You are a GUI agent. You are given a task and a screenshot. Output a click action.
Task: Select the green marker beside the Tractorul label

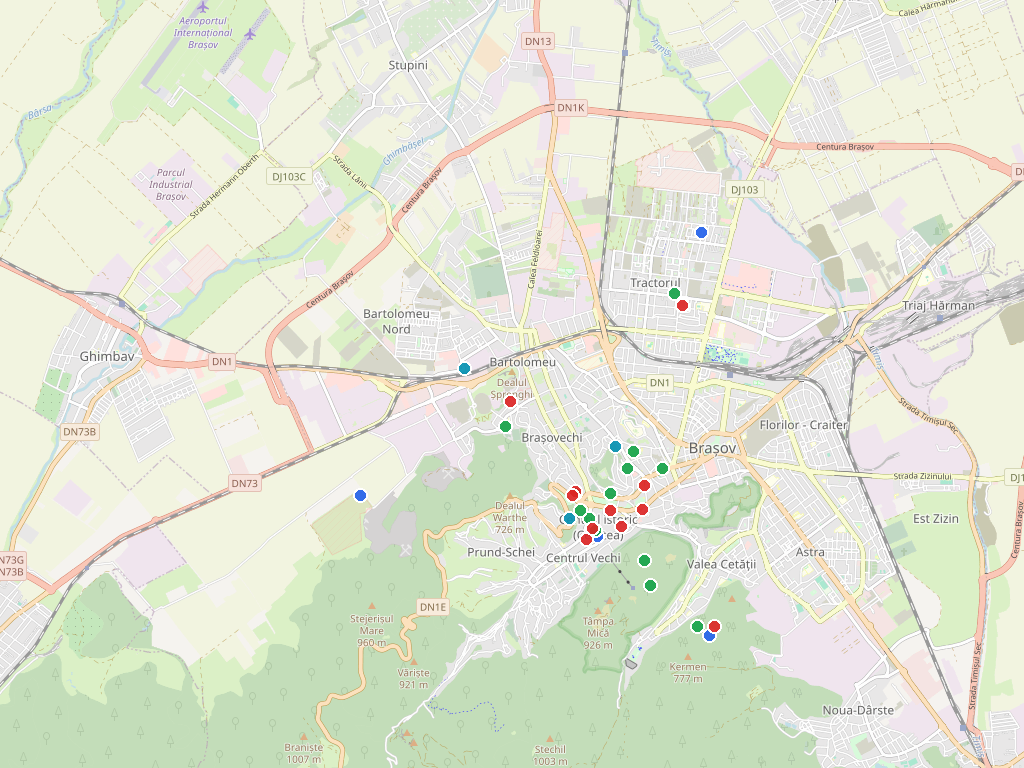coord(675,293)
